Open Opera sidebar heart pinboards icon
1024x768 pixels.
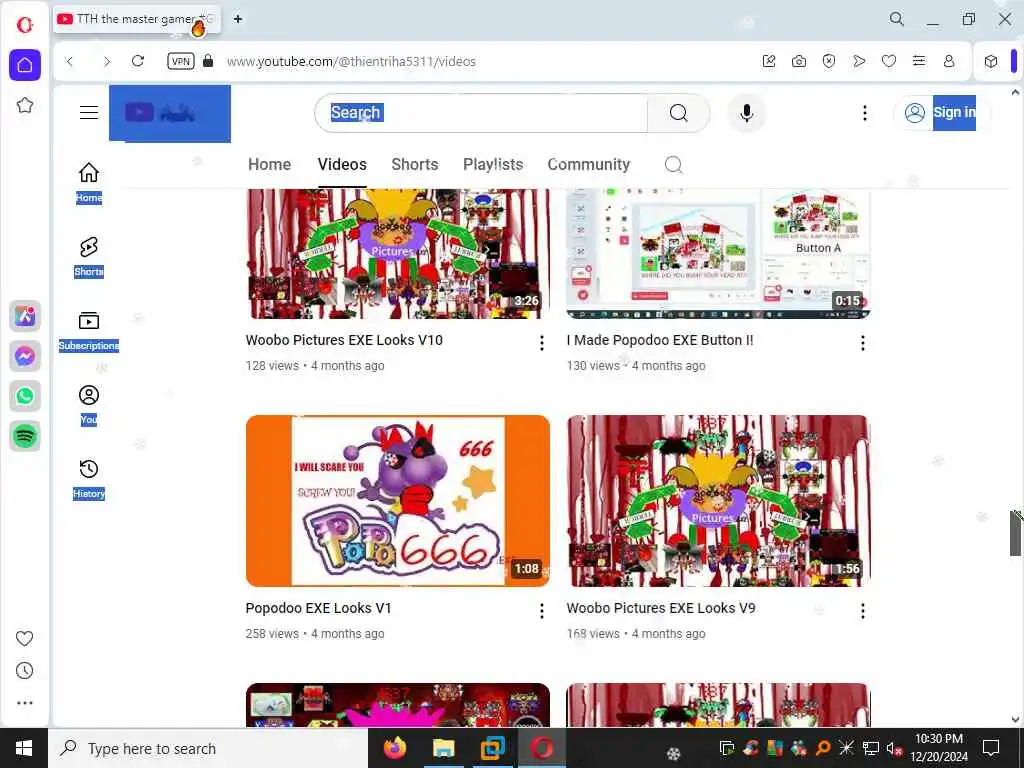click(x=24, y=638)
